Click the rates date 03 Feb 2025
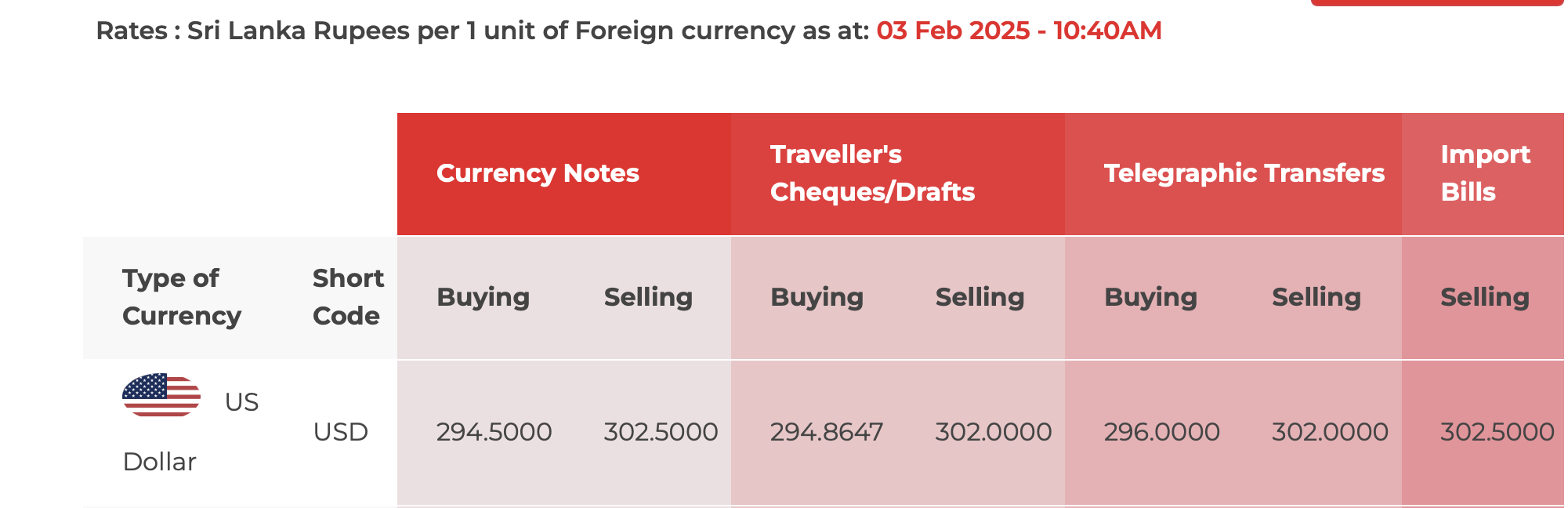 coord(953,31)
